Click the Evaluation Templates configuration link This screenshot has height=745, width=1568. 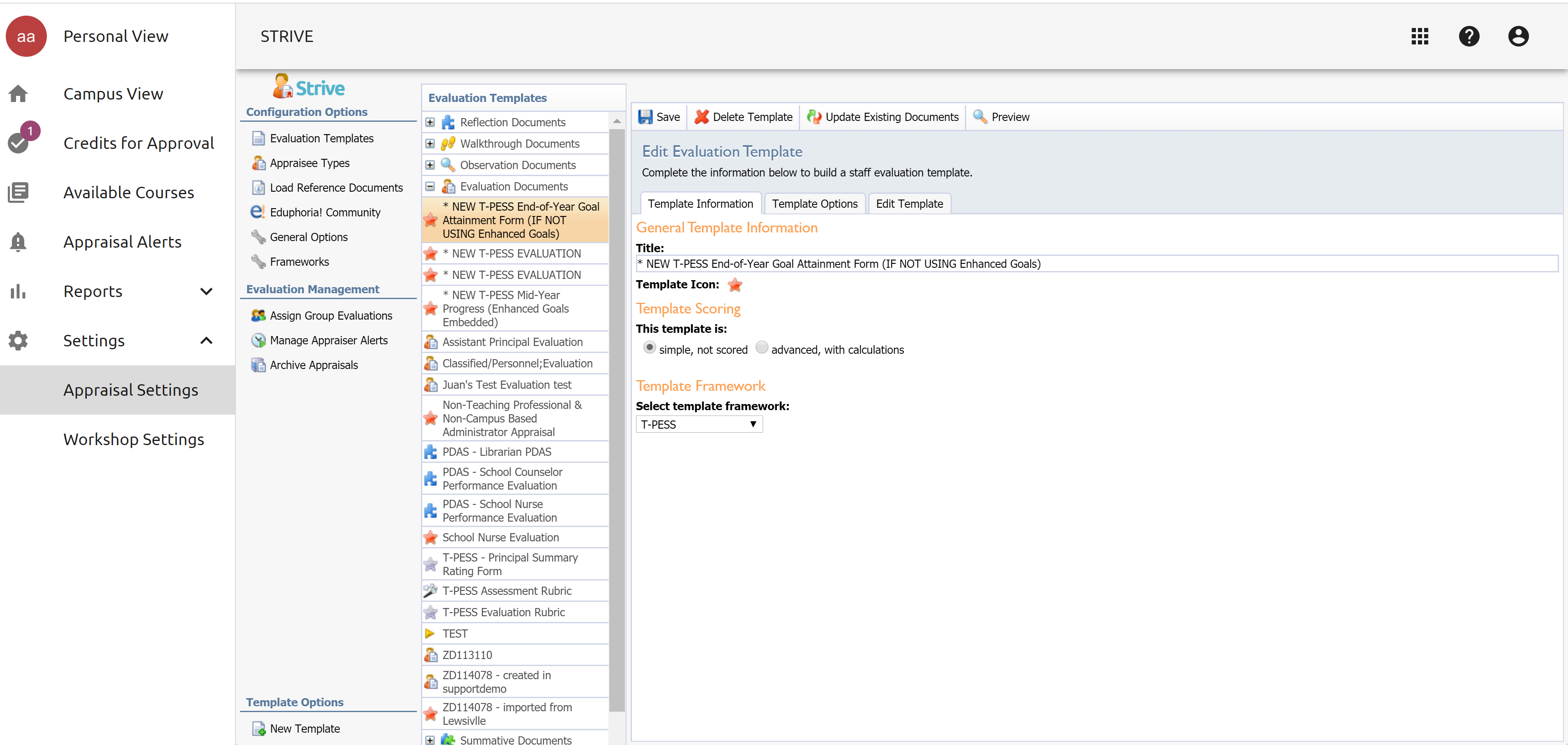click(321, 138)
